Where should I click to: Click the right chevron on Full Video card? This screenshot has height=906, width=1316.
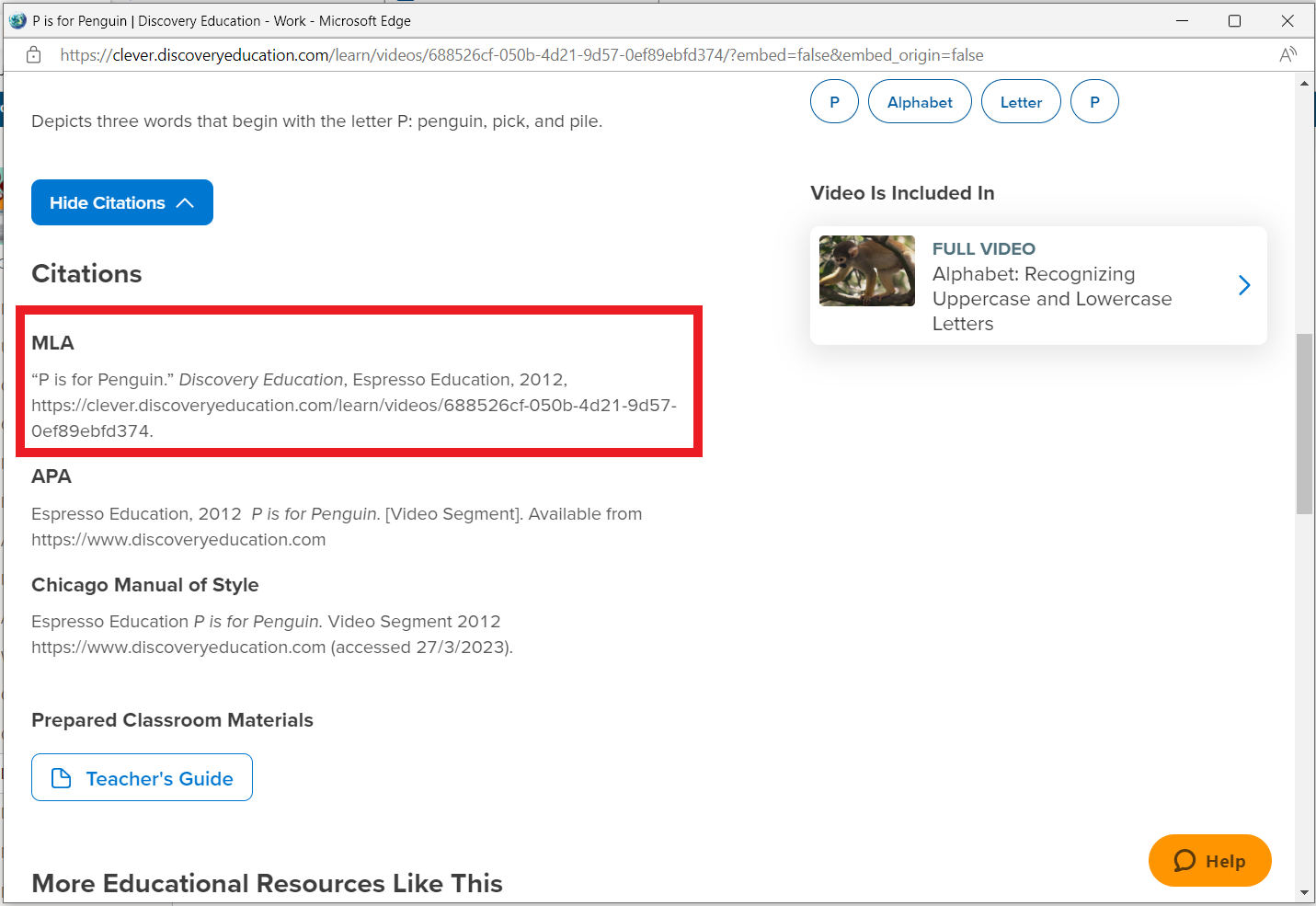(1244, 285)
